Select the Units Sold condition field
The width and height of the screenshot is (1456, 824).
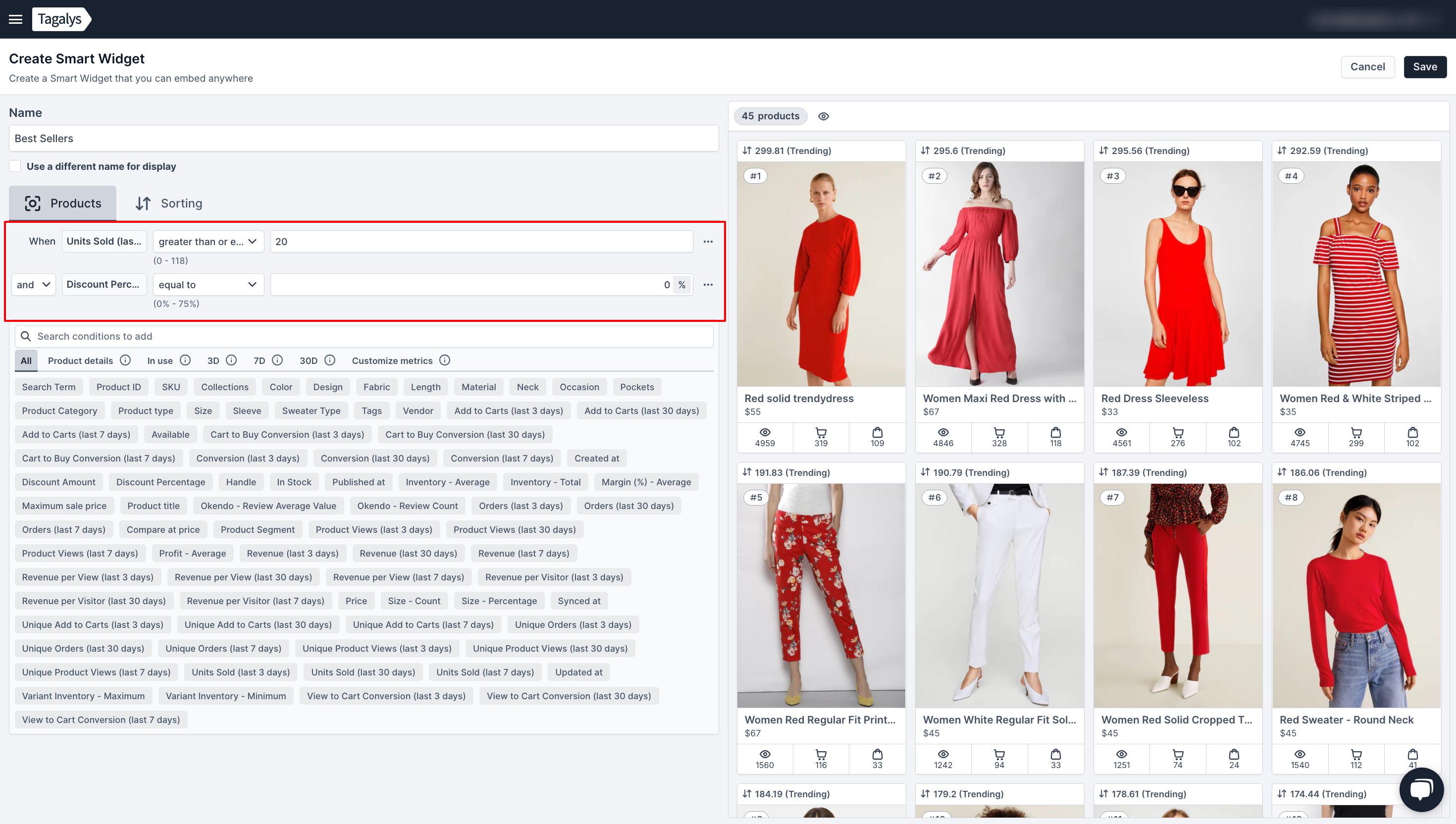pos(104,242)
